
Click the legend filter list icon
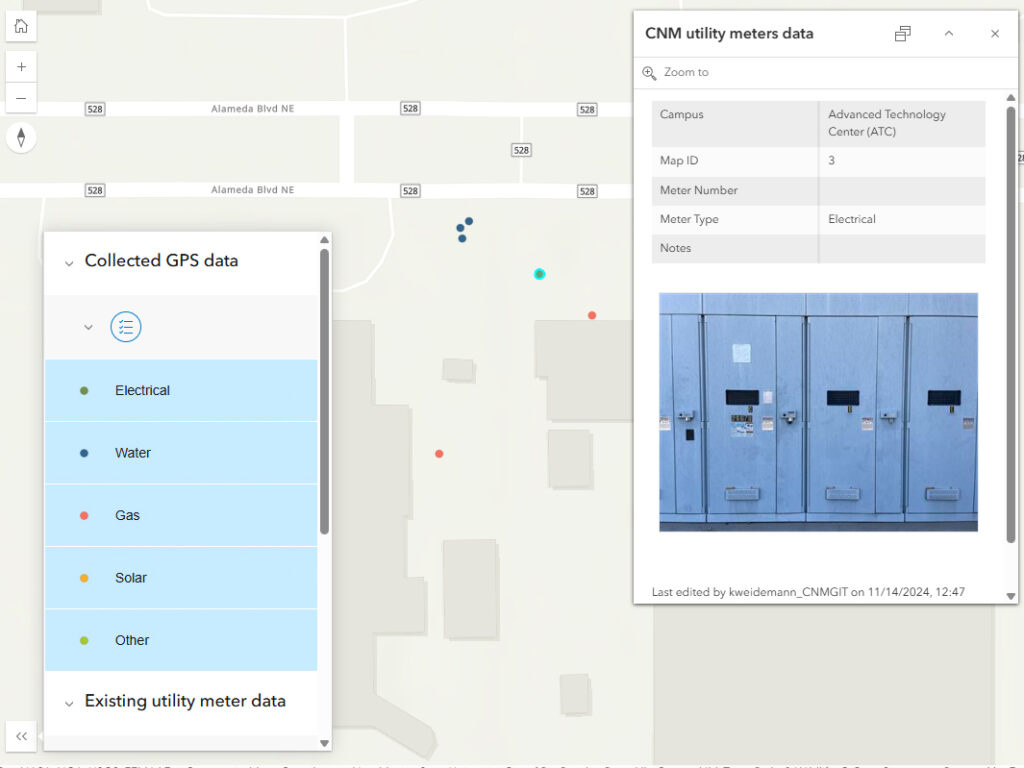(126, 327)
